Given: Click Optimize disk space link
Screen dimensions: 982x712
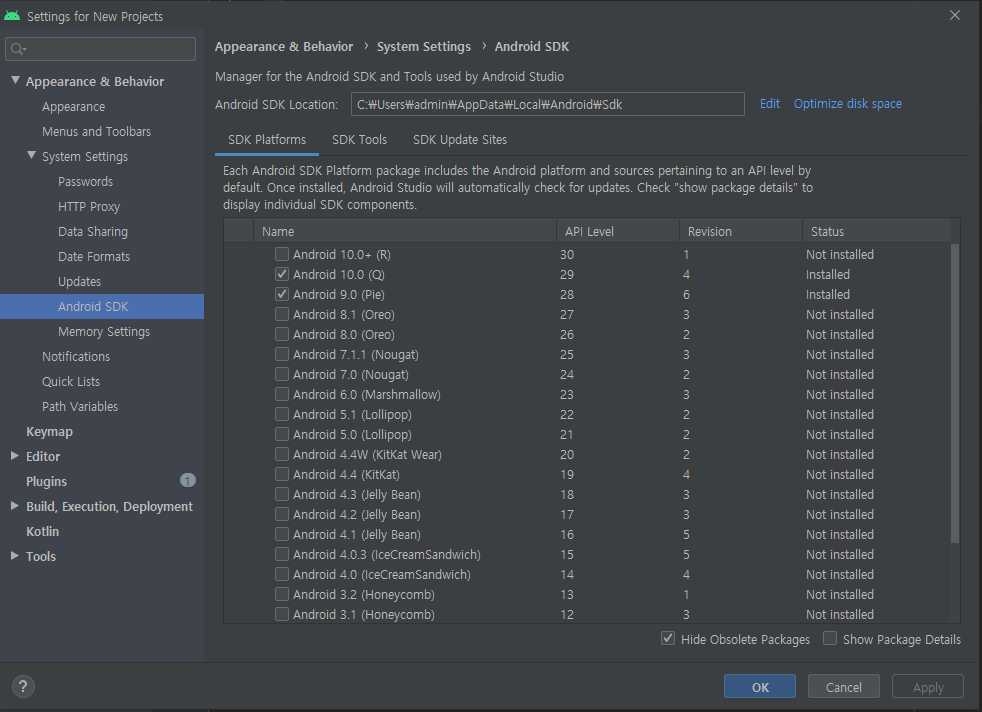Looking at the screenshot, I should (x=848, y=104).
